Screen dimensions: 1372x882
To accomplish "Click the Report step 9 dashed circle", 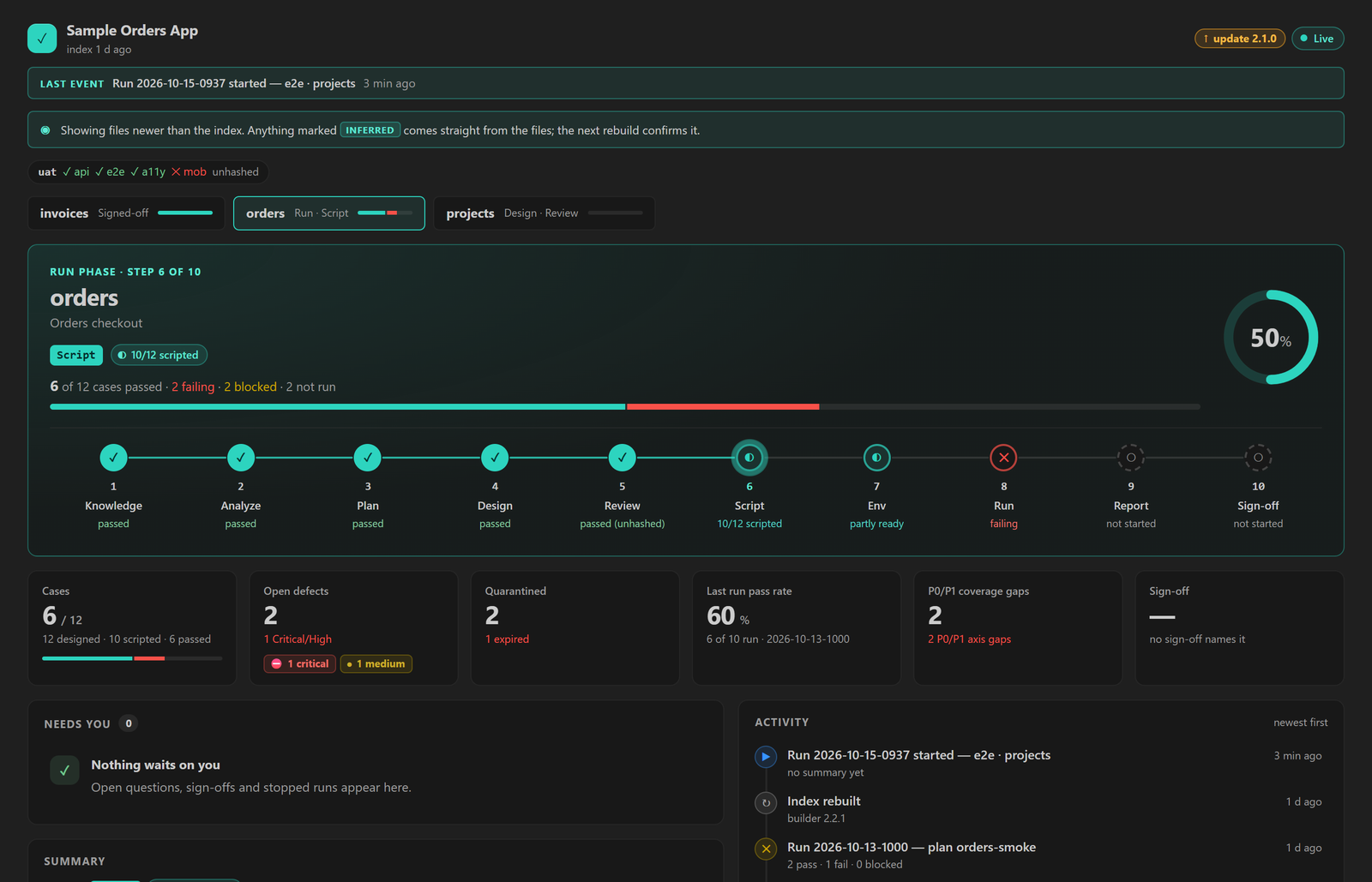I will 1131,458.
